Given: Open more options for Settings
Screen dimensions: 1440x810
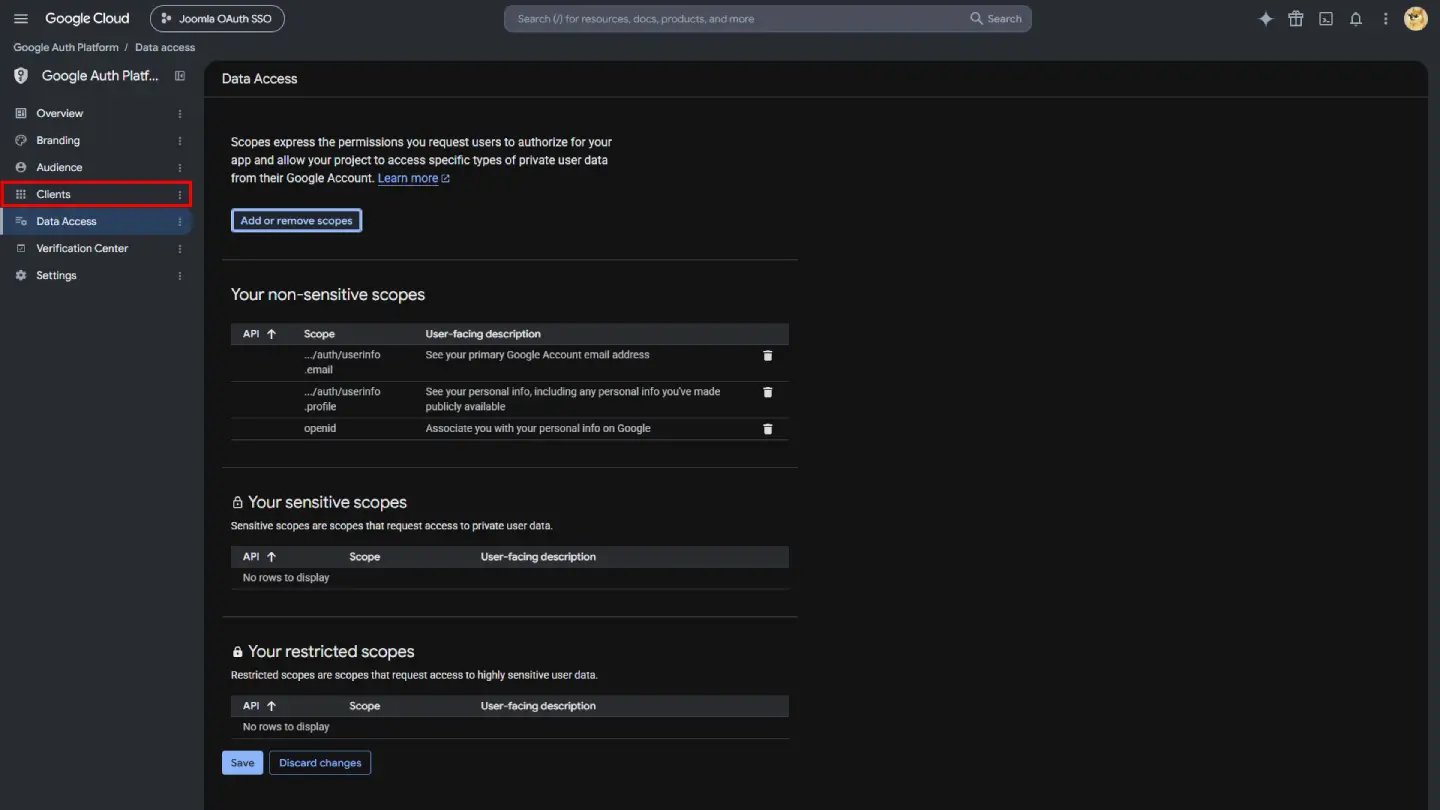Looking at the screenshot, I should tap(180, 276).
